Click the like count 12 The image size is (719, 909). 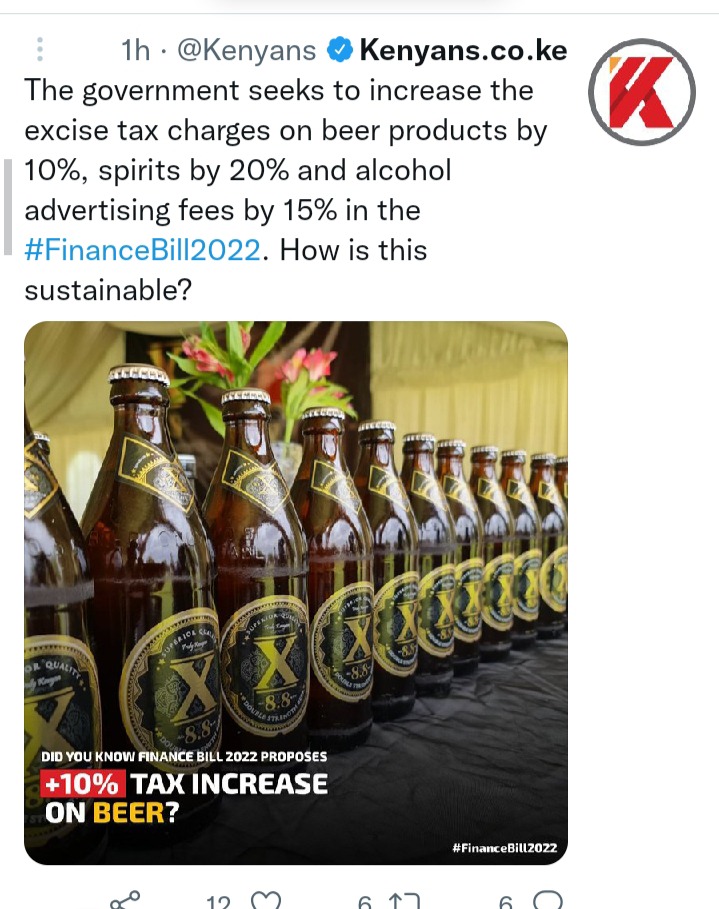tap(218, 902)
